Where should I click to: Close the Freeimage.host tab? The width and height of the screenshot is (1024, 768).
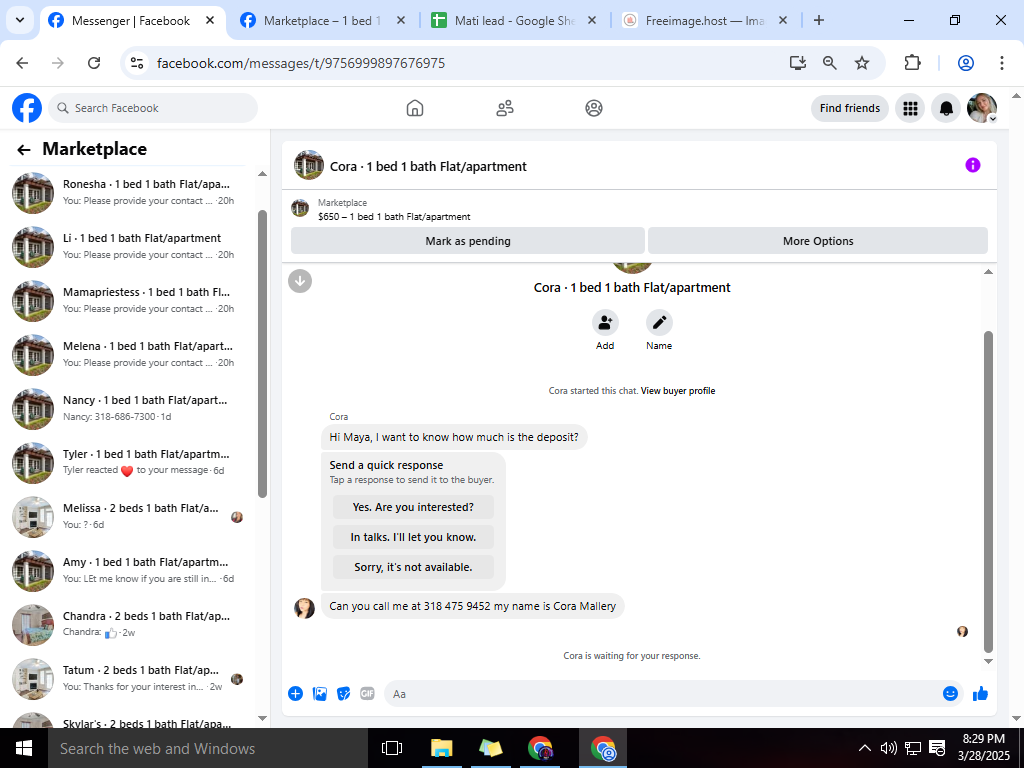click(x=783, y=20)
